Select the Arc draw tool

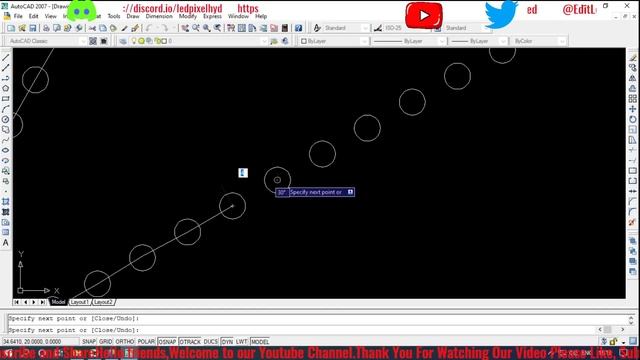click(x=6, y=109)
